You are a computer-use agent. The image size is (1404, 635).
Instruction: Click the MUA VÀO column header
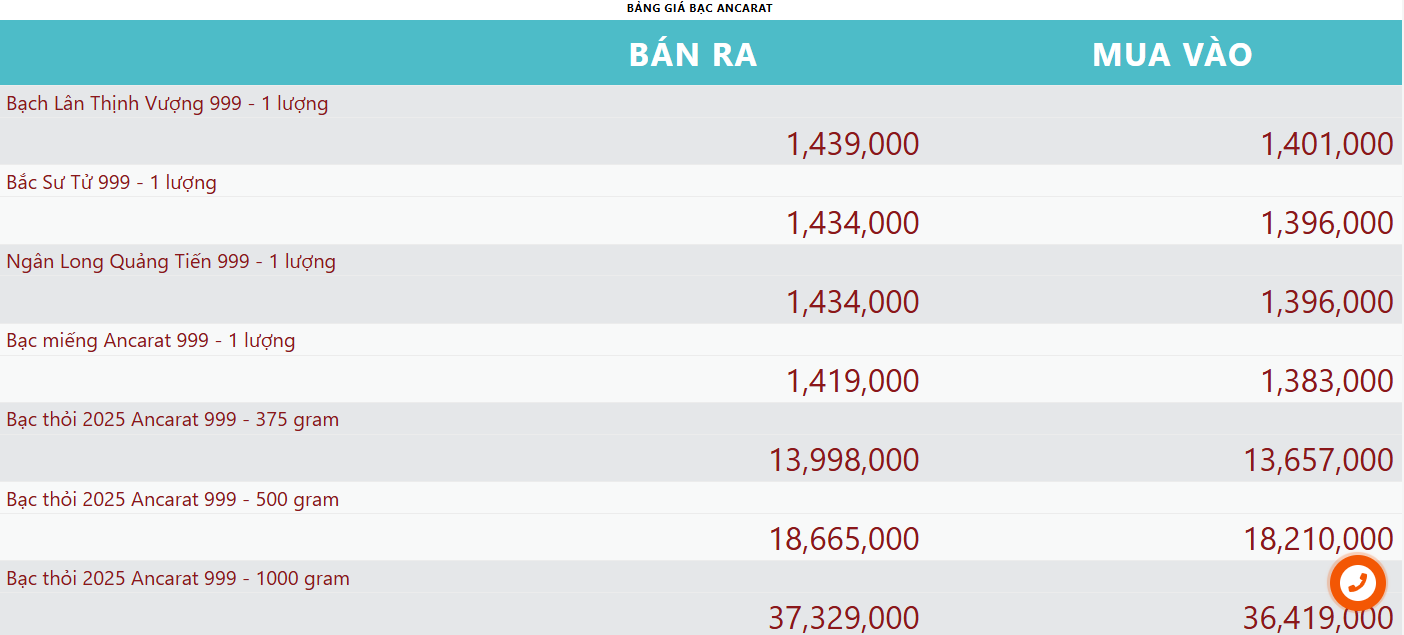click(1172, 54)
